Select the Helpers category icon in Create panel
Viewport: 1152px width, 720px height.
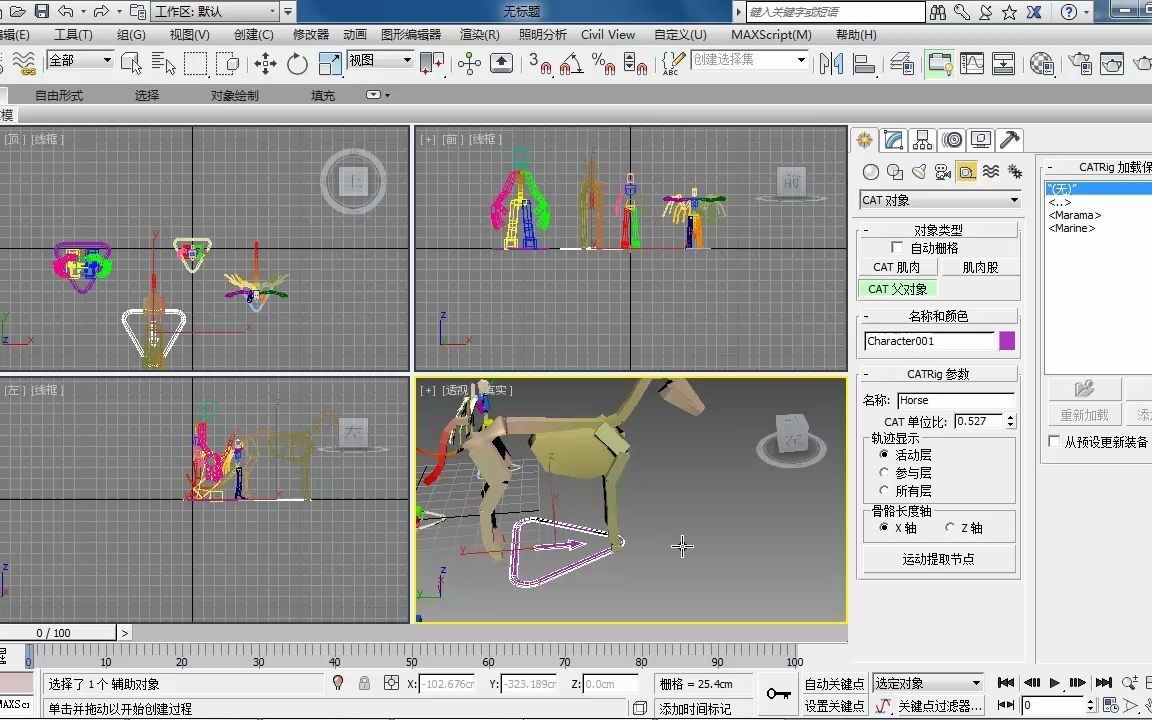click(967, 171)
